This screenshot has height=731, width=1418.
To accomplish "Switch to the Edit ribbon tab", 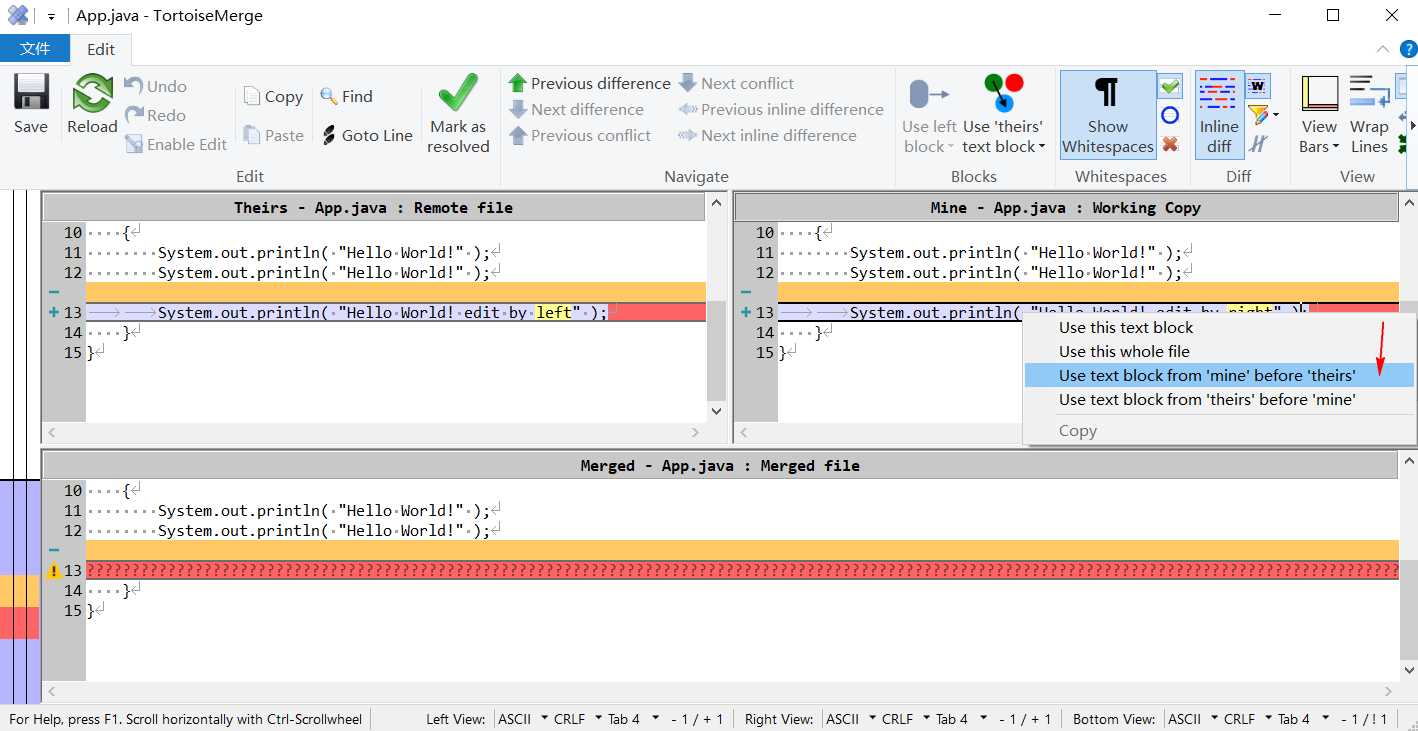I will [x=101, y=49].
